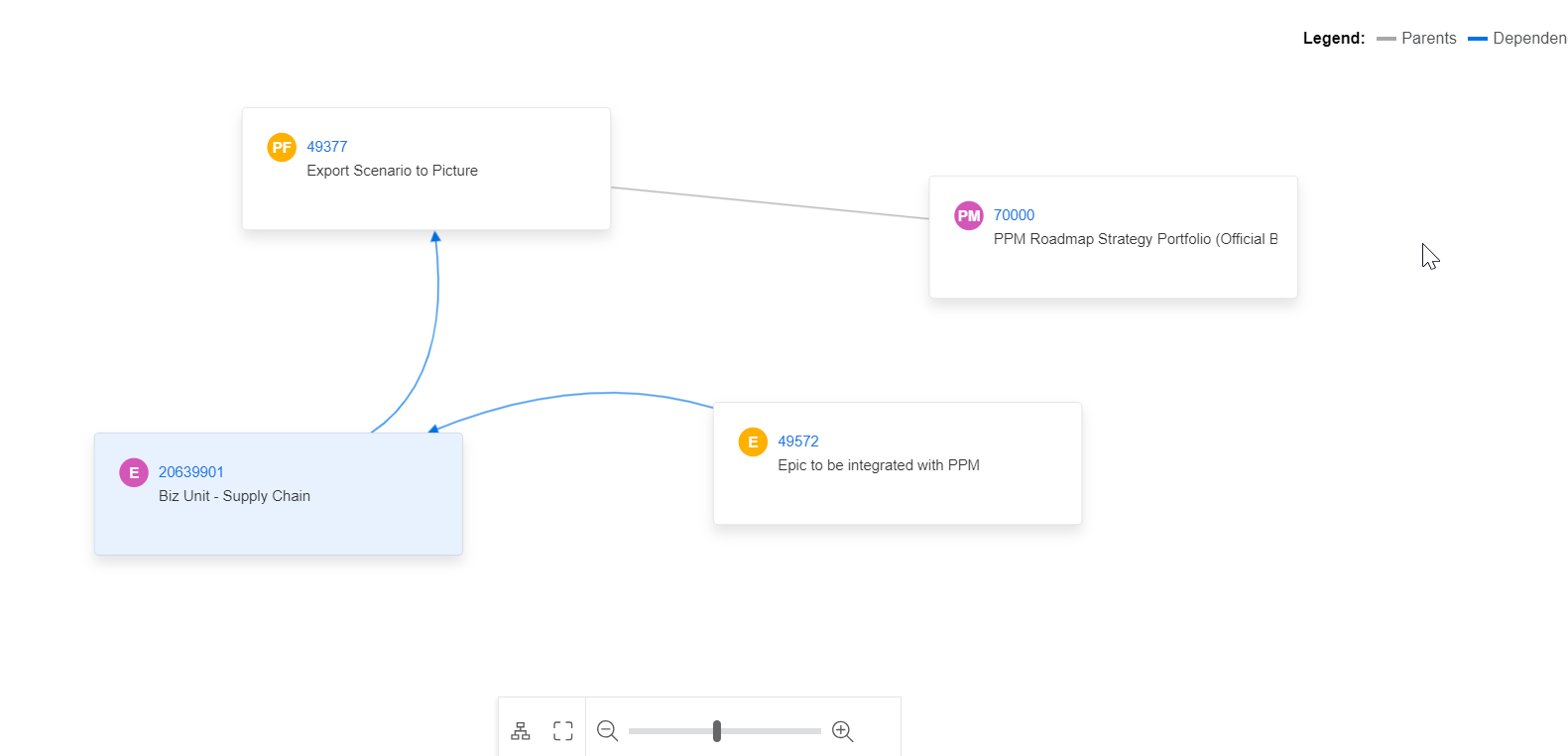
Task: Zoom out using the minus magnifier
Action: [607, 731]
